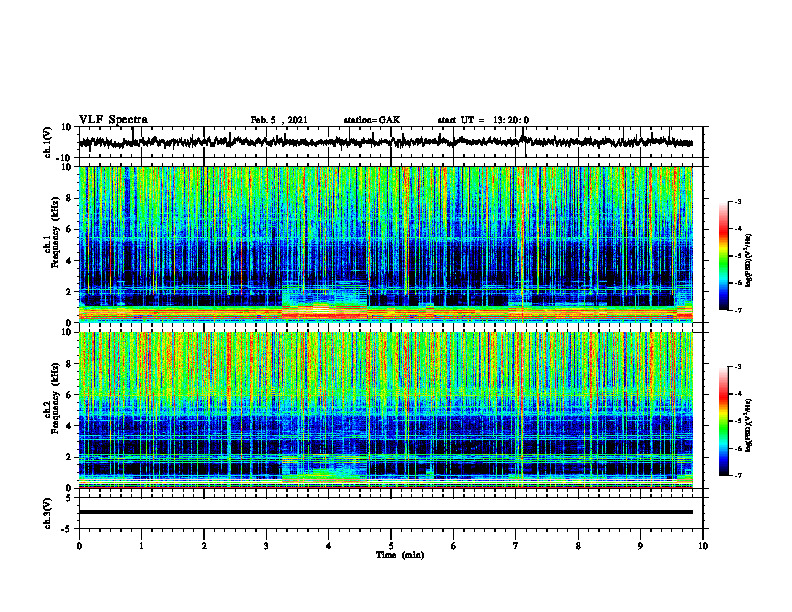This screenshot has width=792, height=612.
Task: Click the "-7" value on ch.1 color bar
Action: 738,310
